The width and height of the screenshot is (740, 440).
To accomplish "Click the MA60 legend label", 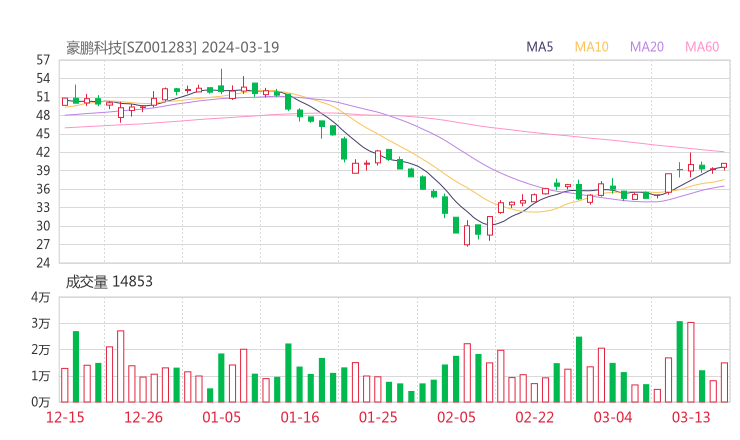I will point(702,47).
